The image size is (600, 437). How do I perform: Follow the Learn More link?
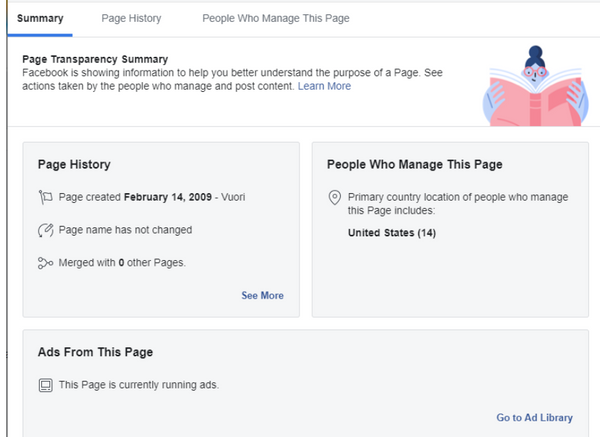pyautogui.click(x=324, y=86)
